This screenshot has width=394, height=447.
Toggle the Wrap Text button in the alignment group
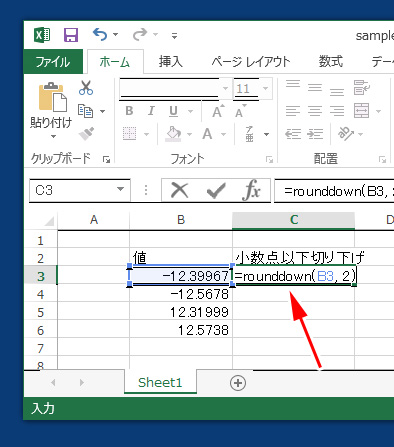click(x=362, y=87)
